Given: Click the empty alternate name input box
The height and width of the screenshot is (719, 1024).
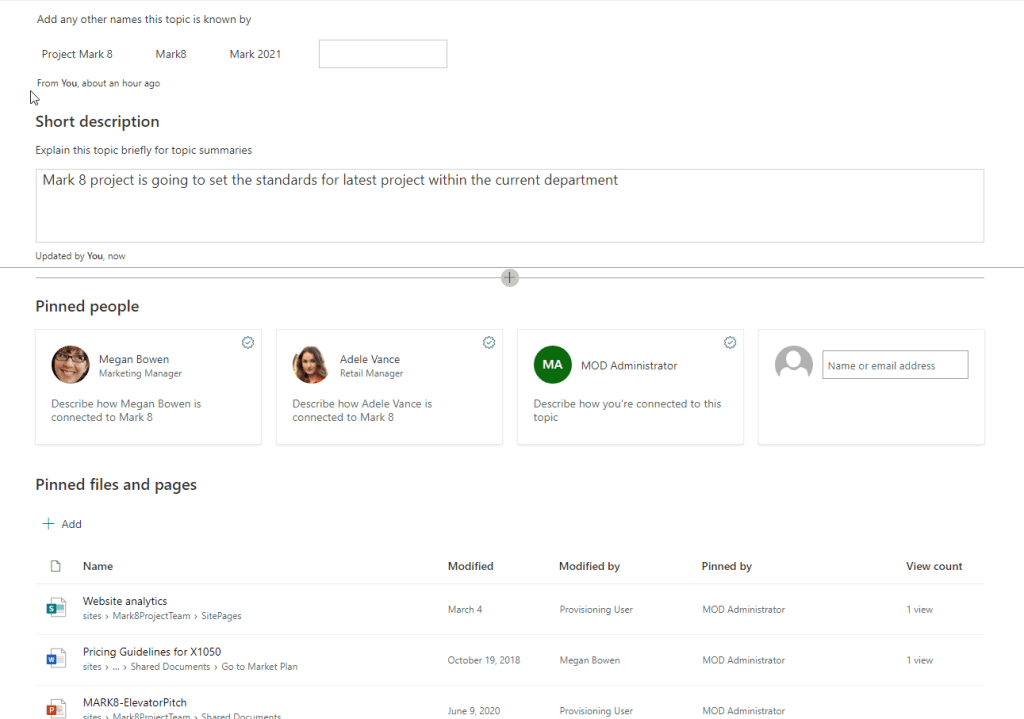Looking at the screenshot, I should pyautogui.click(x=382, y=54).
